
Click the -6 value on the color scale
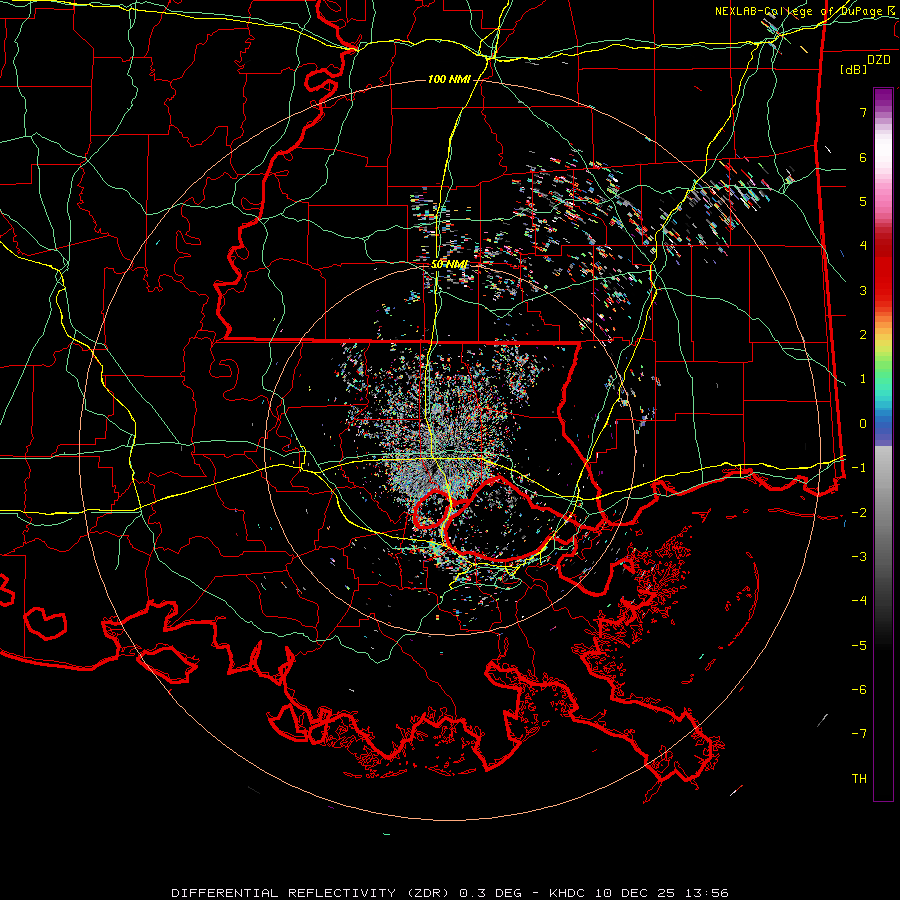click(859, 689)
